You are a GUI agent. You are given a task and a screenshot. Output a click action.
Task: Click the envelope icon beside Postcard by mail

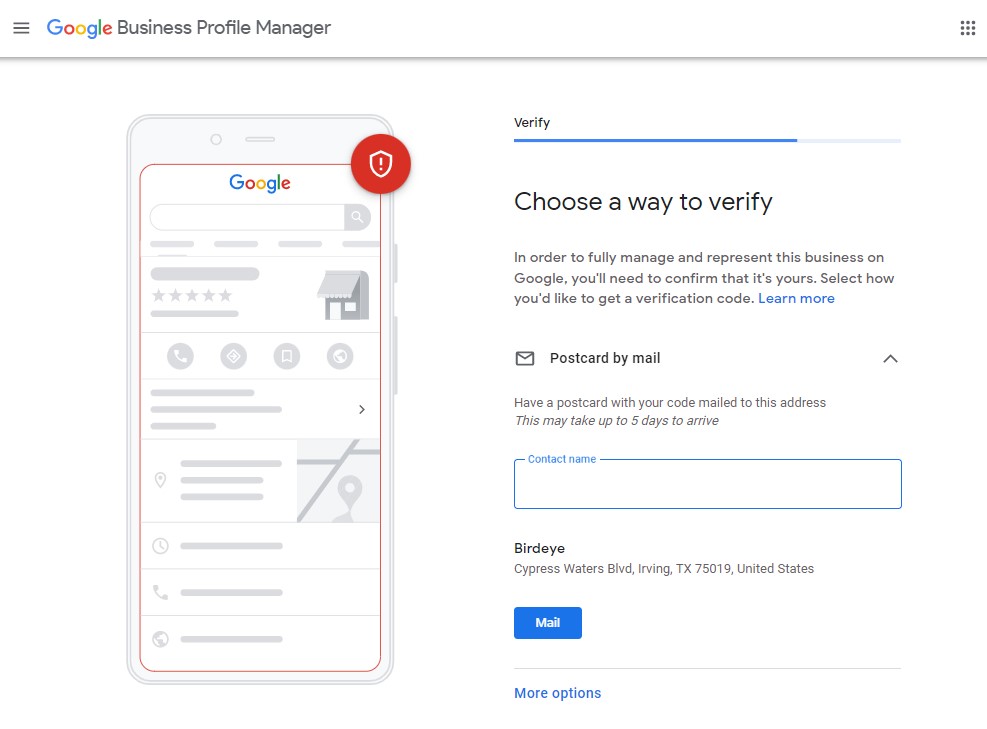[x=525, y=358]
